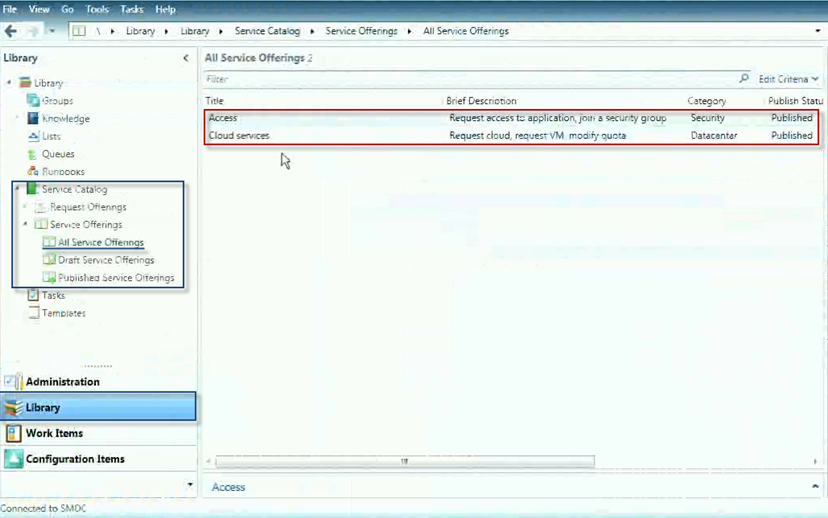Select the Tasks icon in Library tree
828x518 pixels.
[x=33, y=296]
